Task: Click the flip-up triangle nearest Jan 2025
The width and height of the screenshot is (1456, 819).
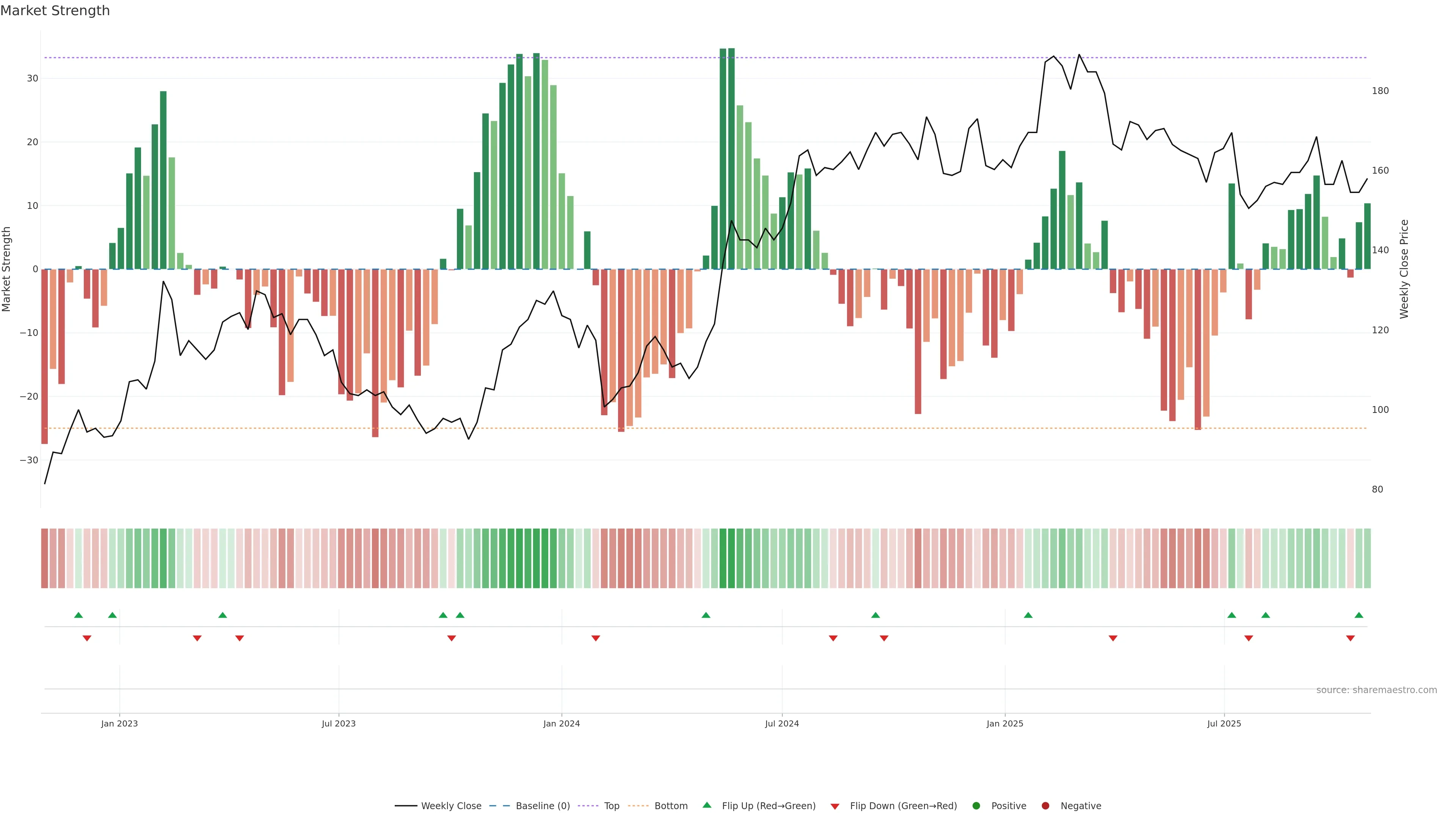Action: click(x=1028, y=615)
